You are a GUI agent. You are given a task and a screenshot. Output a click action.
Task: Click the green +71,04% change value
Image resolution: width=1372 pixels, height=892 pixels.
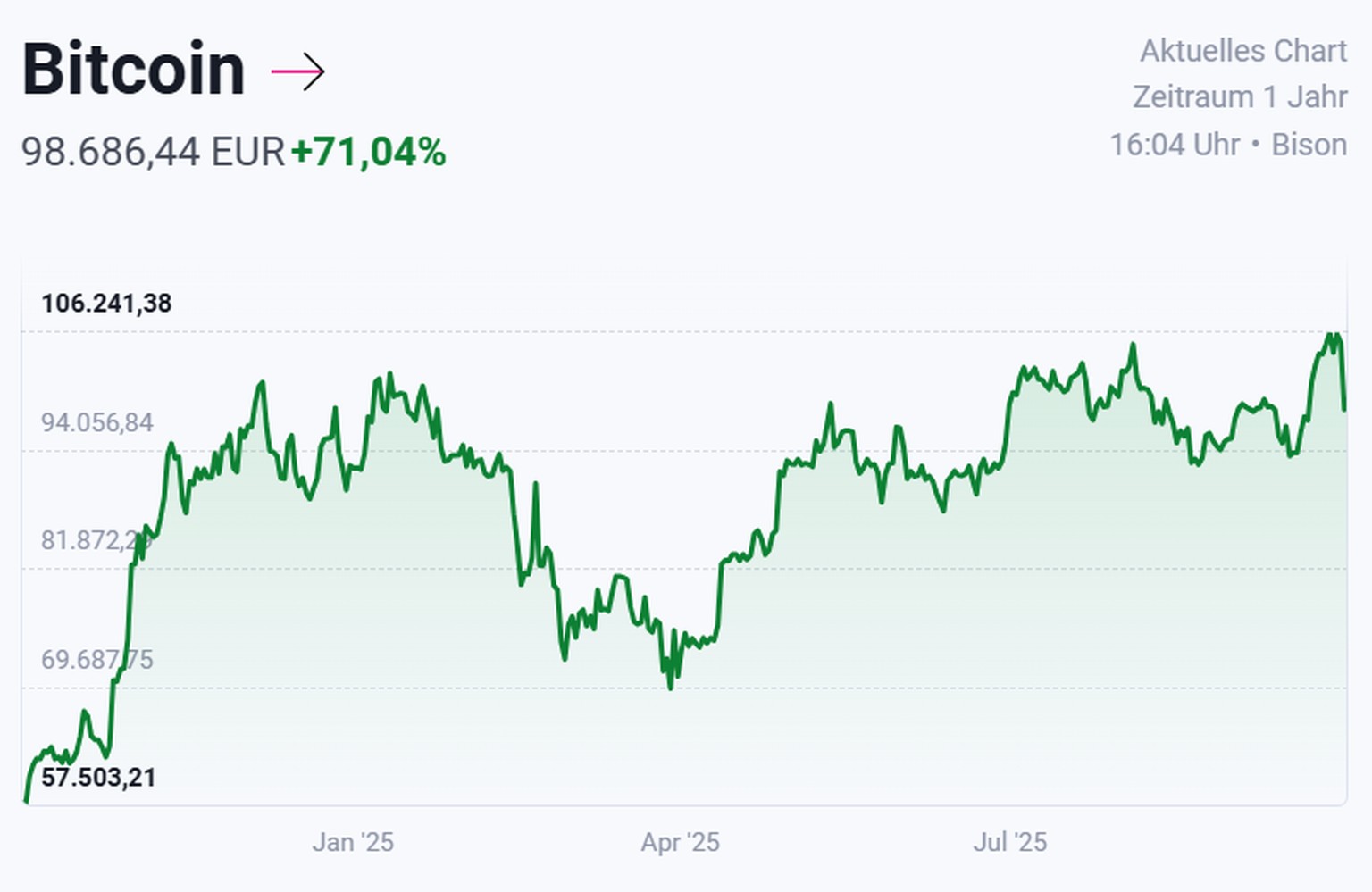coord(368,152)
